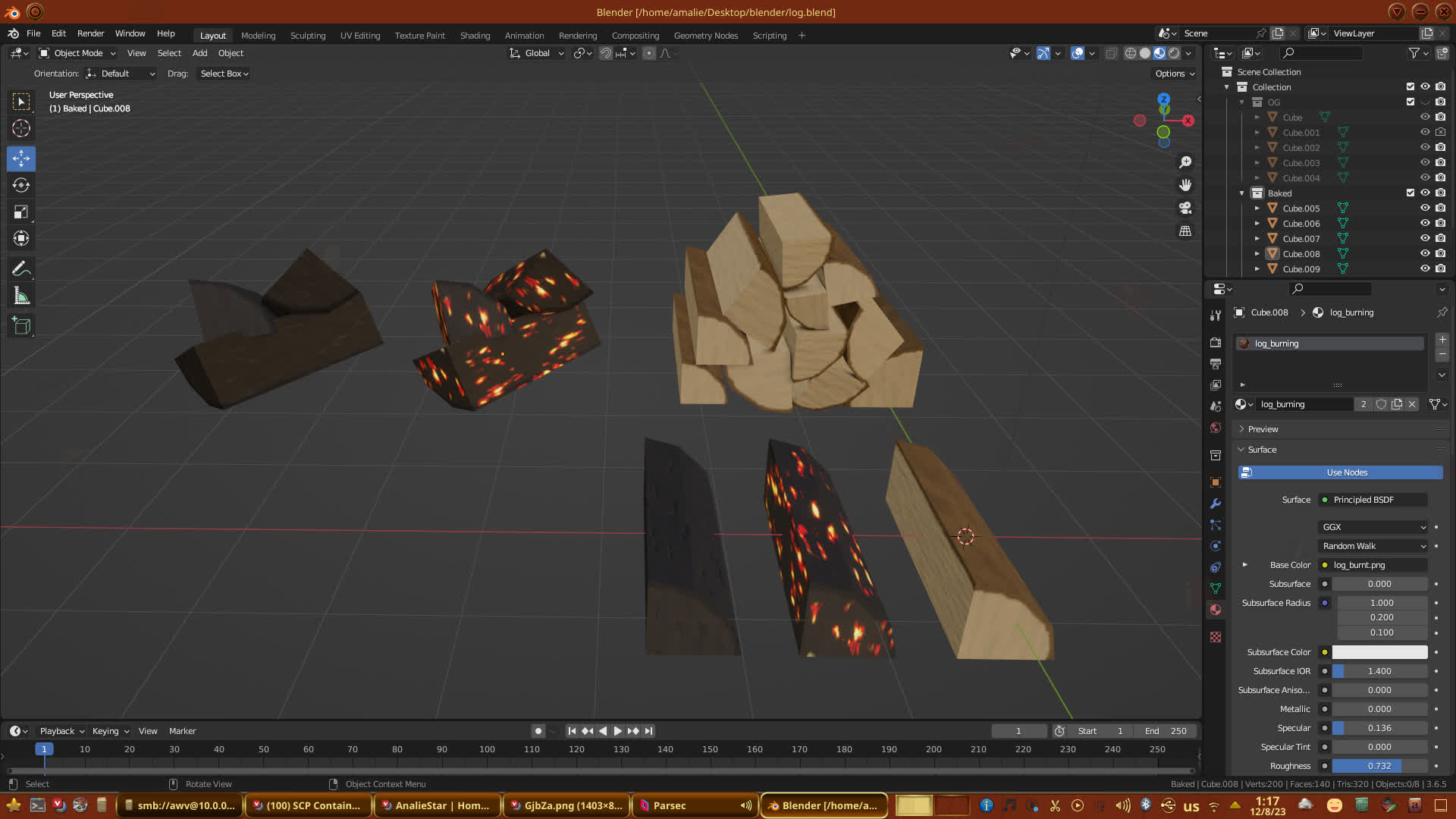Switch to the Shading workspace tab

tap(475, 36)
